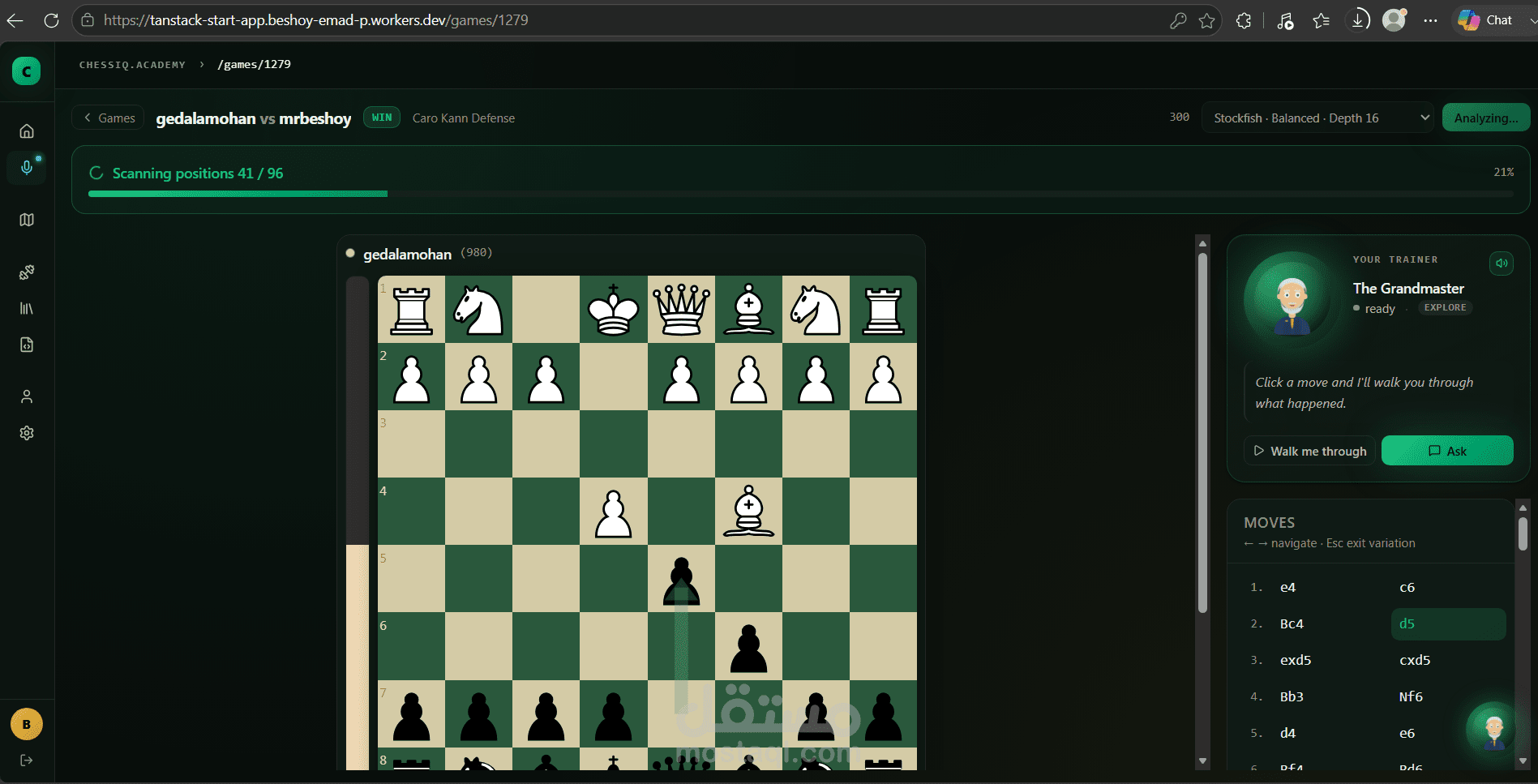Screen dimensions: 1538x784
Task: Click The Grandmaster trainer avatar
Action: [x=1292, y=301]
